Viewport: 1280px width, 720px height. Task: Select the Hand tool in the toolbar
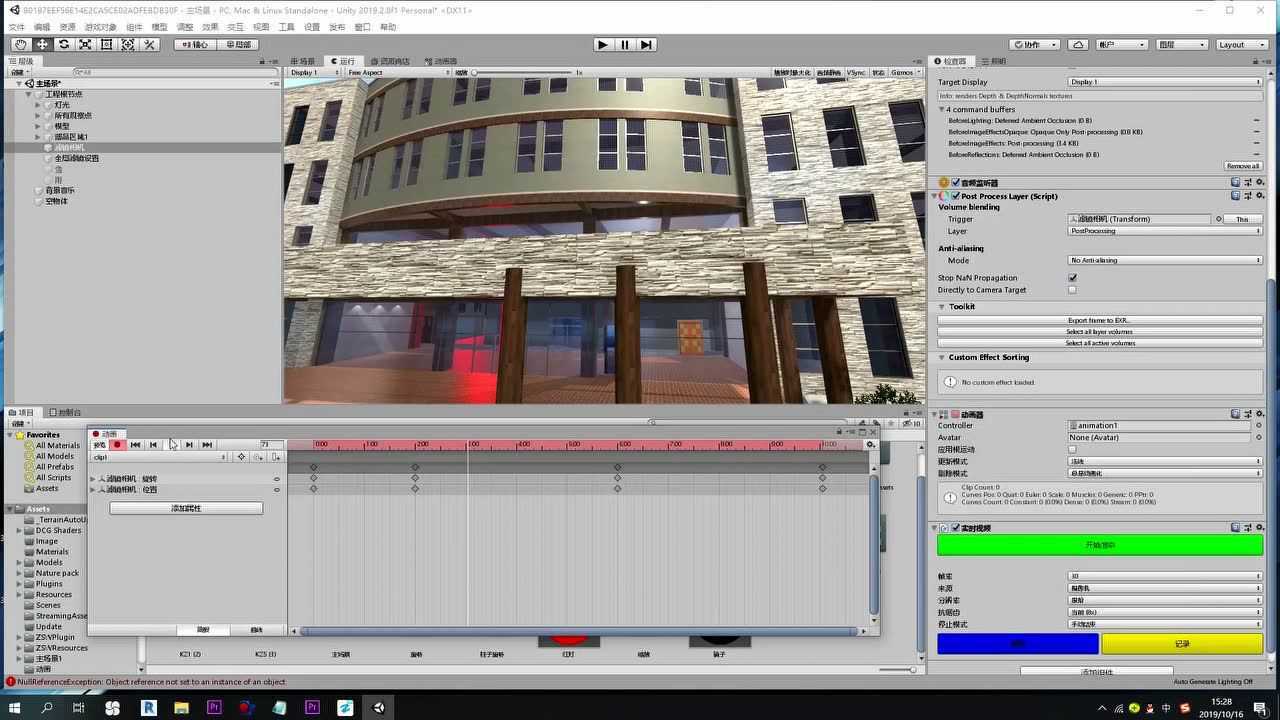(21, 45)
